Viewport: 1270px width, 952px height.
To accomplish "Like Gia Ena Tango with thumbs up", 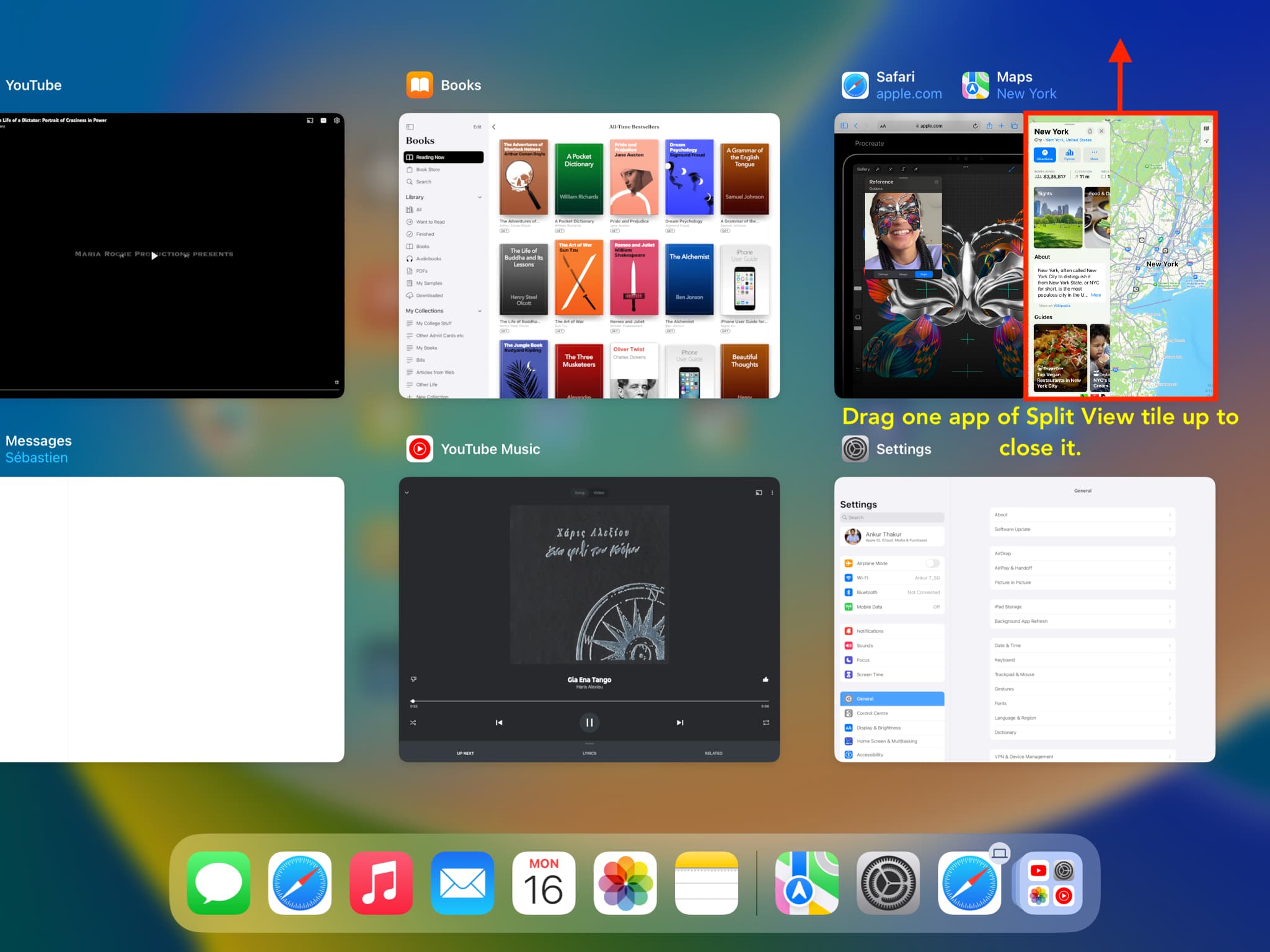I will click(x=765, y=679).
